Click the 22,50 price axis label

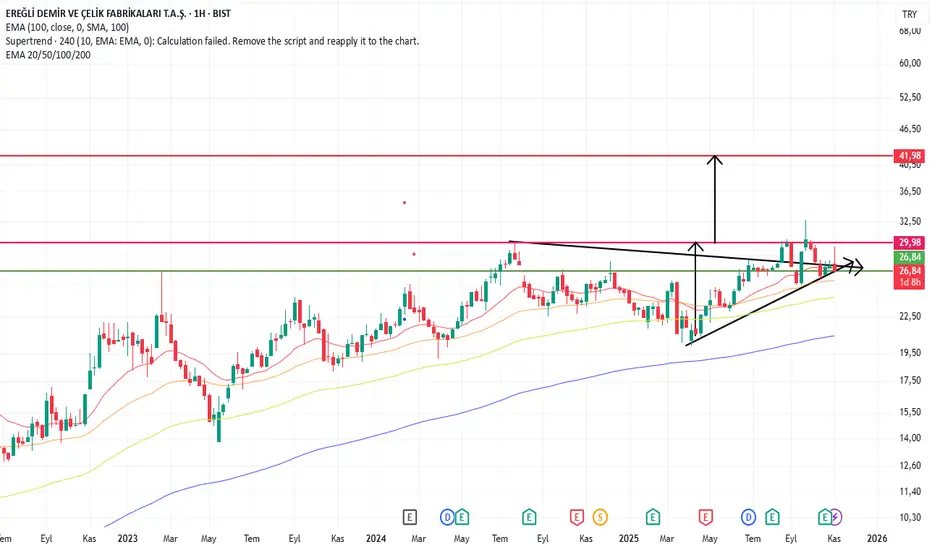(910, 316)
